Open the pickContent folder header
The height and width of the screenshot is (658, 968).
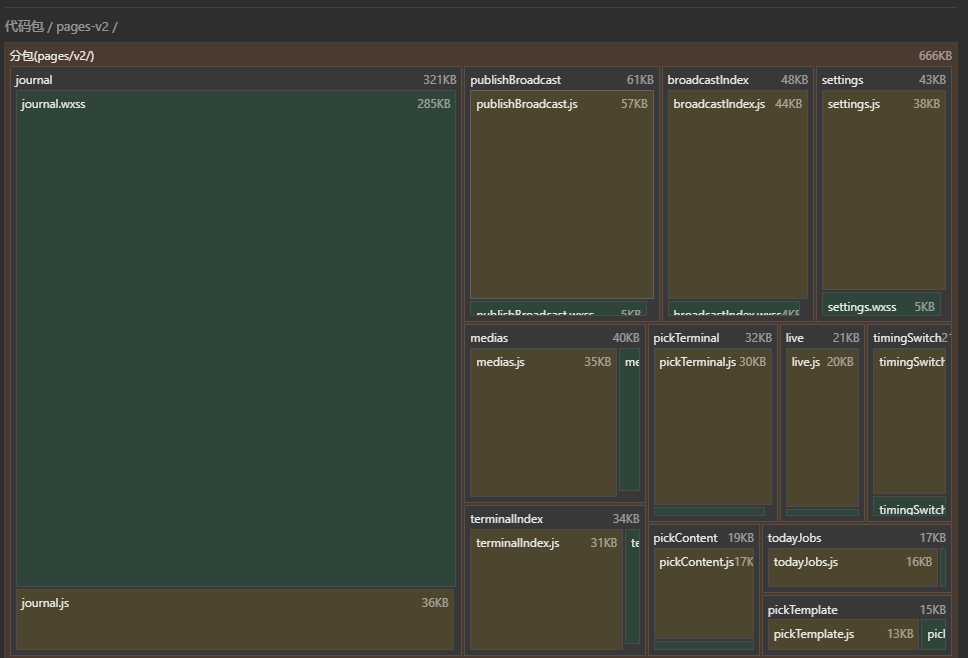tap(704, 538)
